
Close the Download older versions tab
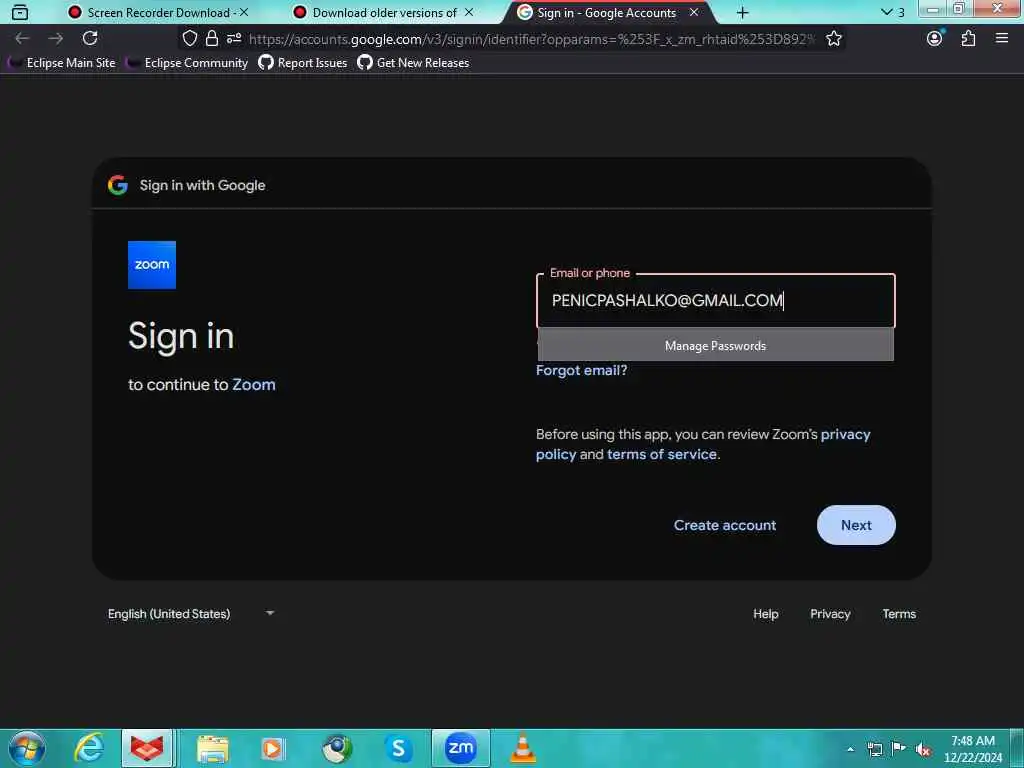469,12
